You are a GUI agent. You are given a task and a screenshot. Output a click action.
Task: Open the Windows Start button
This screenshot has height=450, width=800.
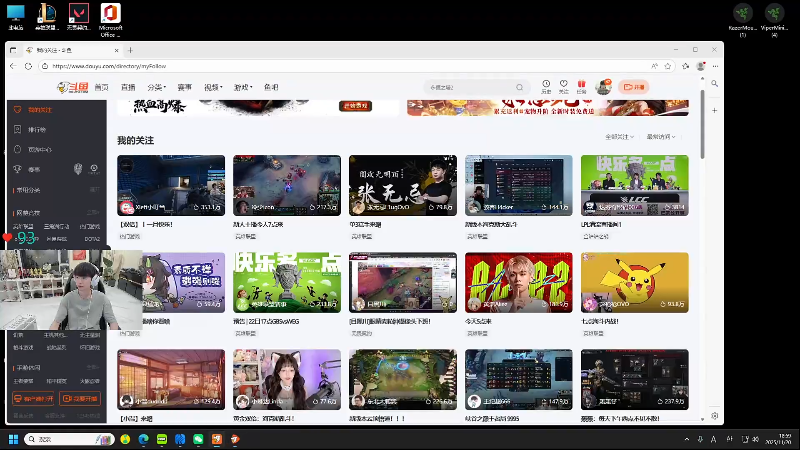point(14,439)
